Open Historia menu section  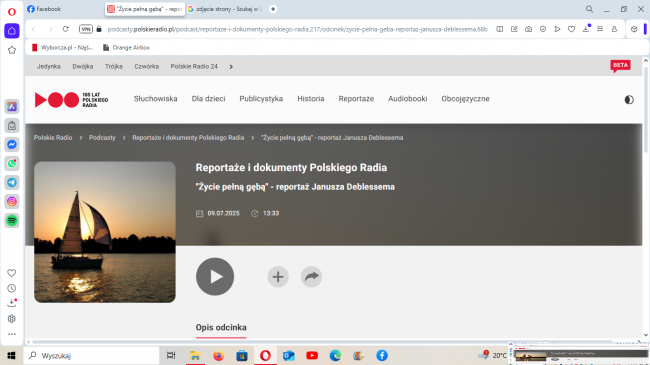coord(310,99)
